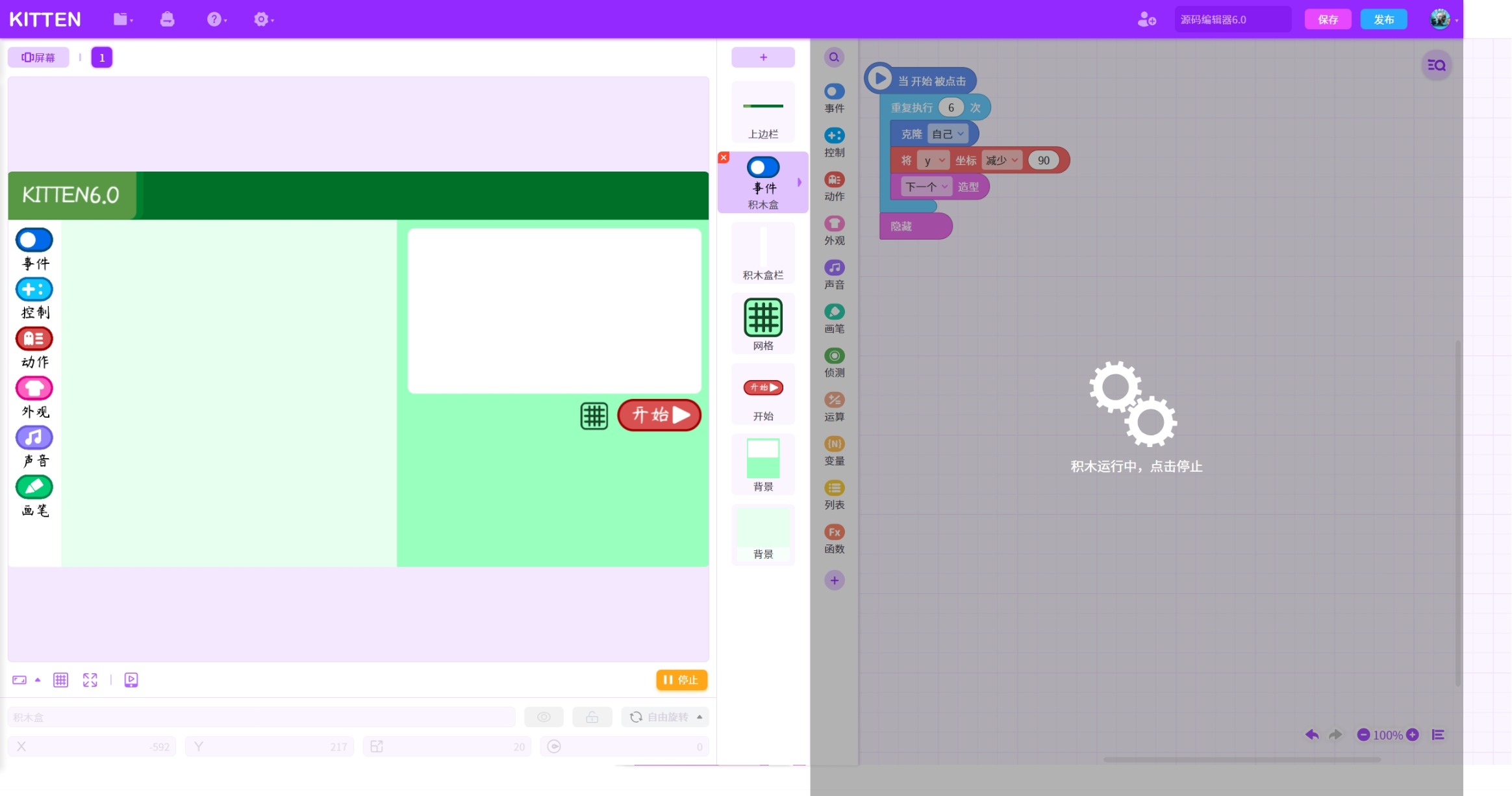The width and height of the screenshot is (1512, 796).
Task: Toggle stage grid in bottom toolbar
Action: (x=60, y=680)
